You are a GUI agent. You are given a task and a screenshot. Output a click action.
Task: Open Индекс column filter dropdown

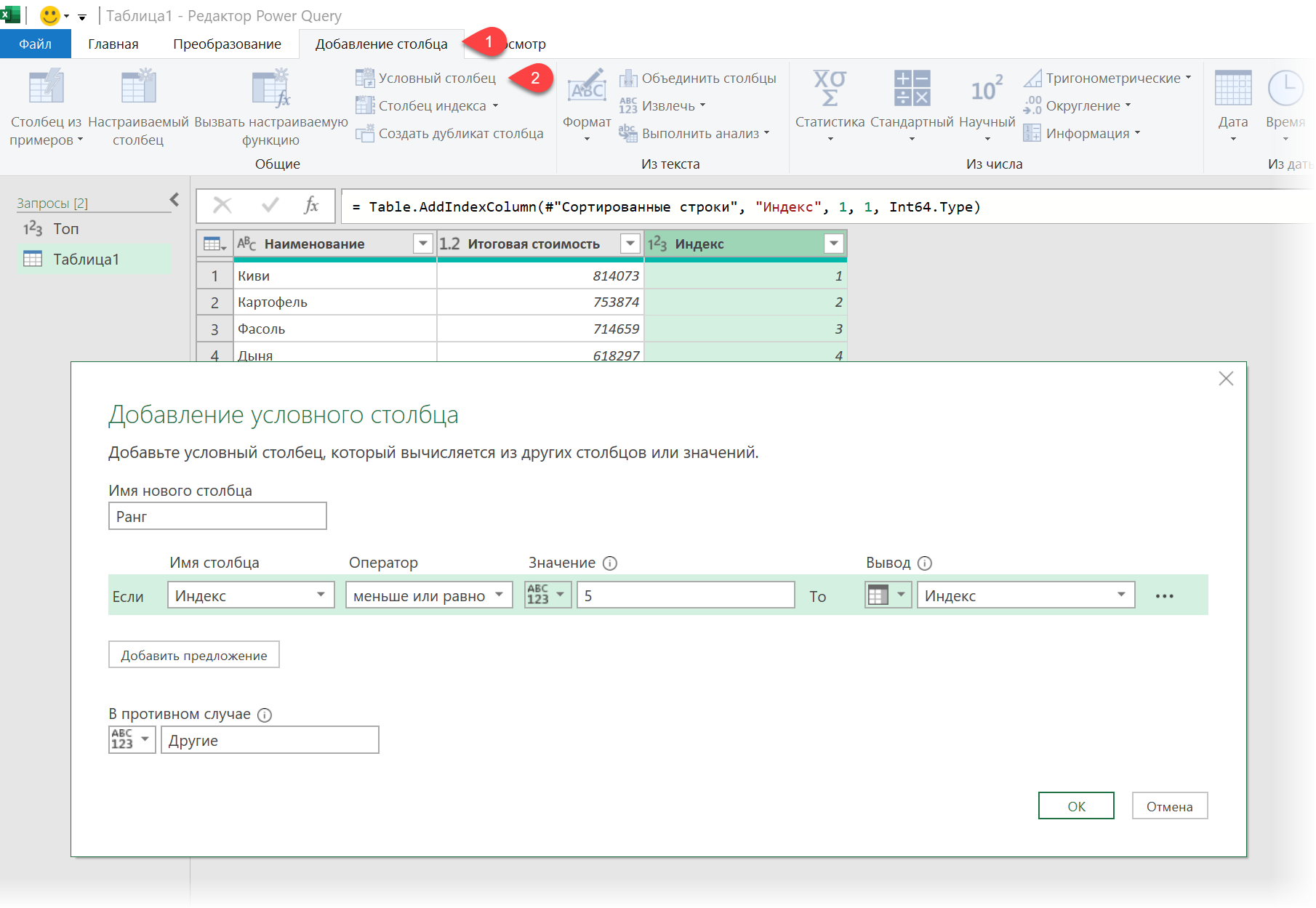tap(834, 244)
